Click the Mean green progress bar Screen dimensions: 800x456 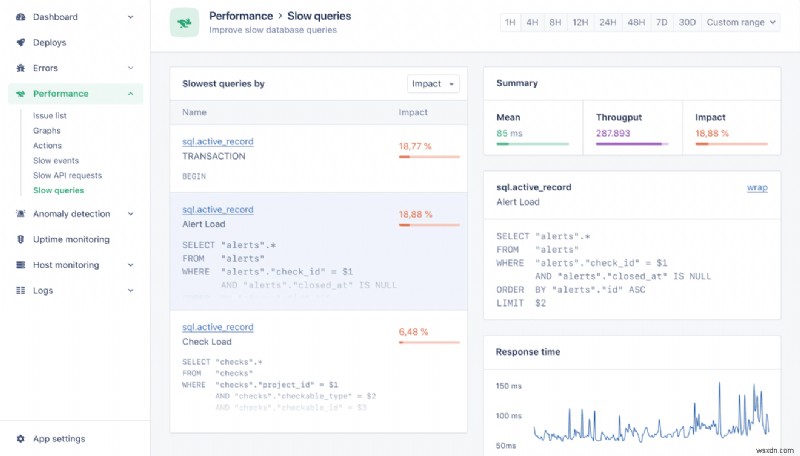pyautogui.click(x=533, y=144)
